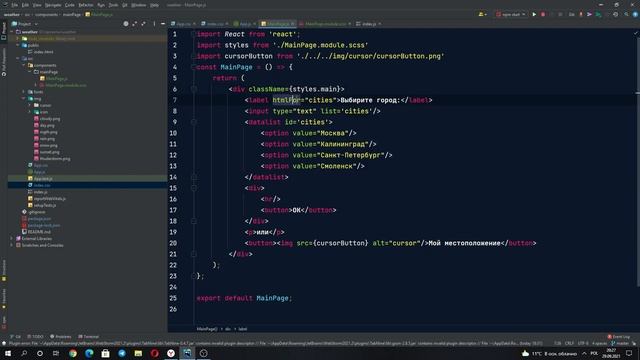Click the Search Everywhere magnifier icon

[x=626, y=14]
